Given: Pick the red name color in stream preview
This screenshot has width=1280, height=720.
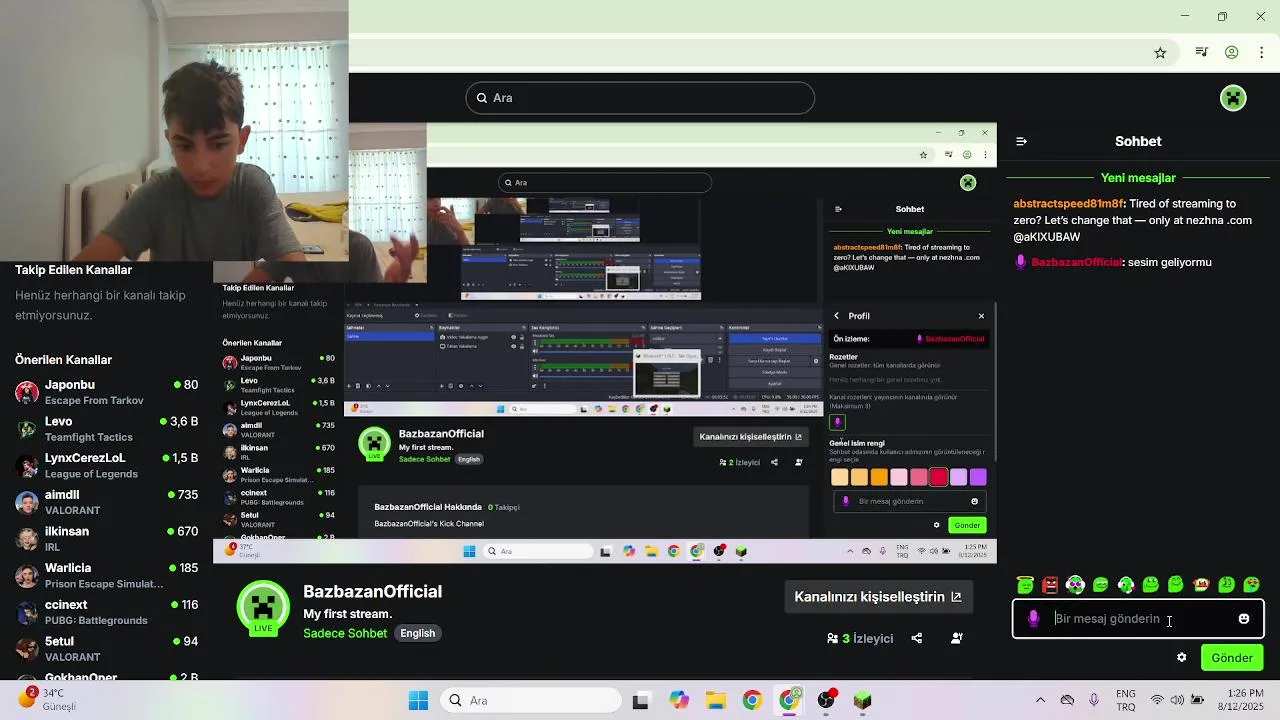Looking at the screenshot, I should pyautogui.click(x=938, y=477).
